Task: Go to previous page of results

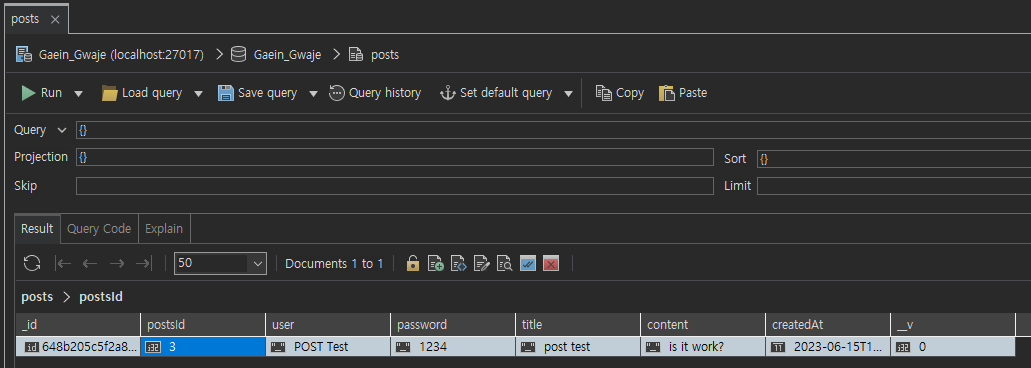Action: pyautogui.click(x=90, y=264)
